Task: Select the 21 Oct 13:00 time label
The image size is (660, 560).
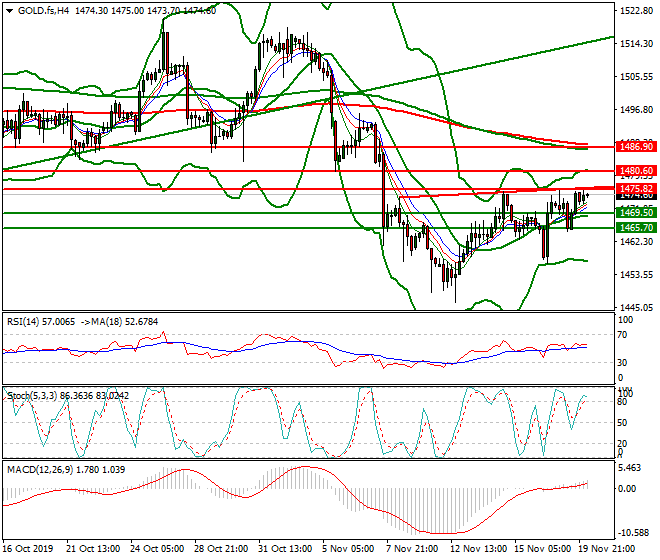Action: (x=93, y=549)
